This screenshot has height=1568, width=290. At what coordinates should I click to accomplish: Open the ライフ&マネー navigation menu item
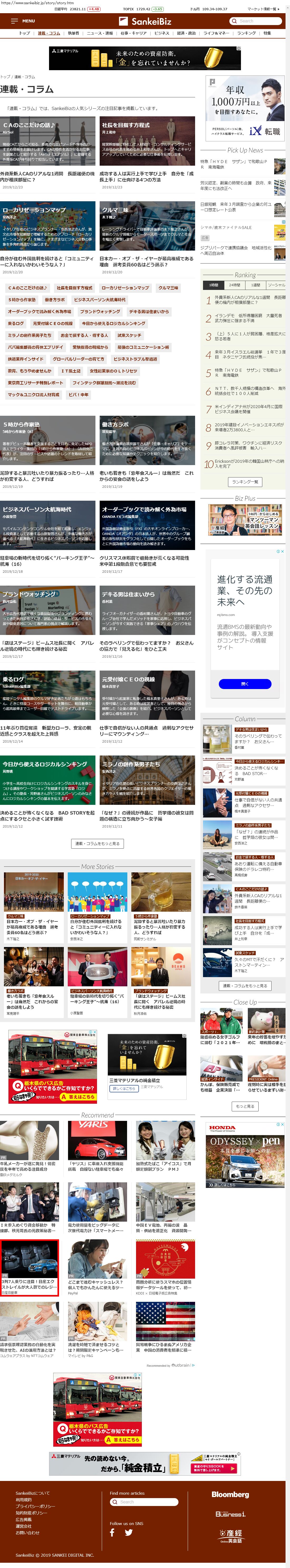tap(216, 33)
